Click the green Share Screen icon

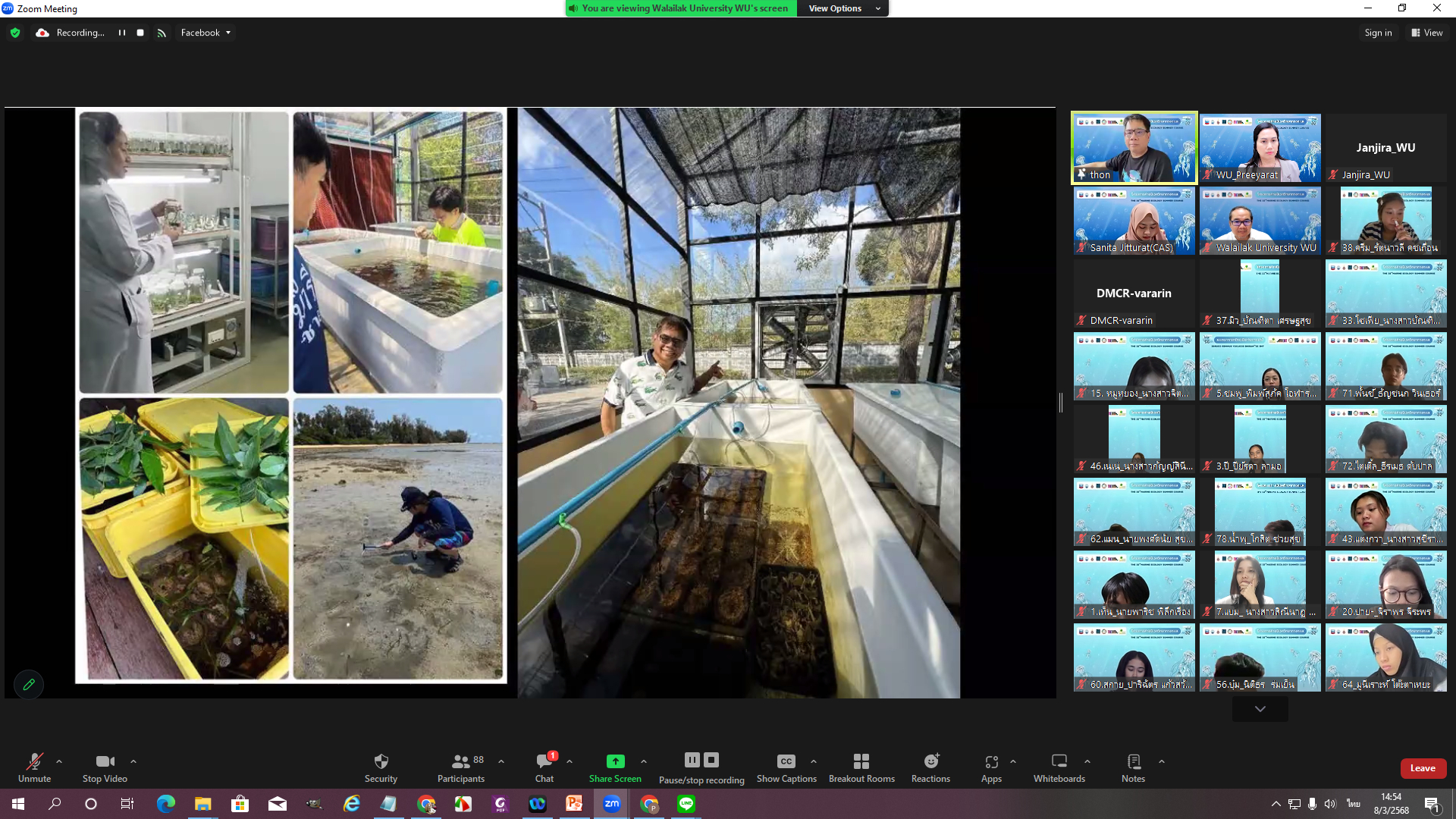pyautogui.click(x=615, y=761)
